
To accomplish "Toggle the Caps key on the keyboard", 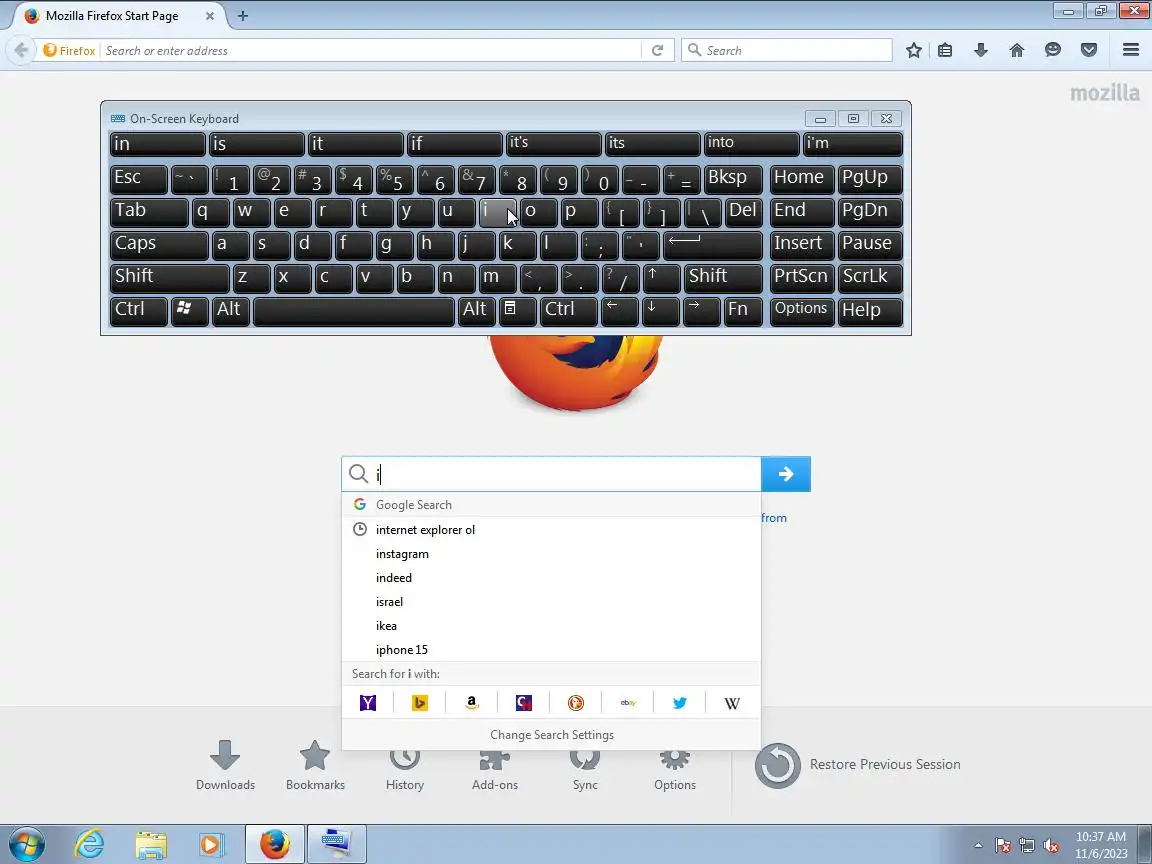I will [x=159, y=245].
